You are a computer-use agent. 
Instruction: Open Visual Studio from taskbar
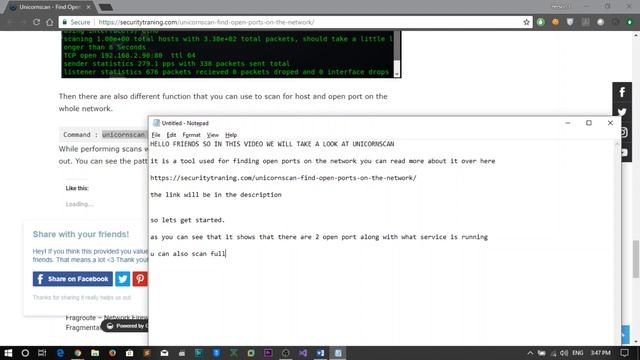pyautogui.click(x=303, y=353)
